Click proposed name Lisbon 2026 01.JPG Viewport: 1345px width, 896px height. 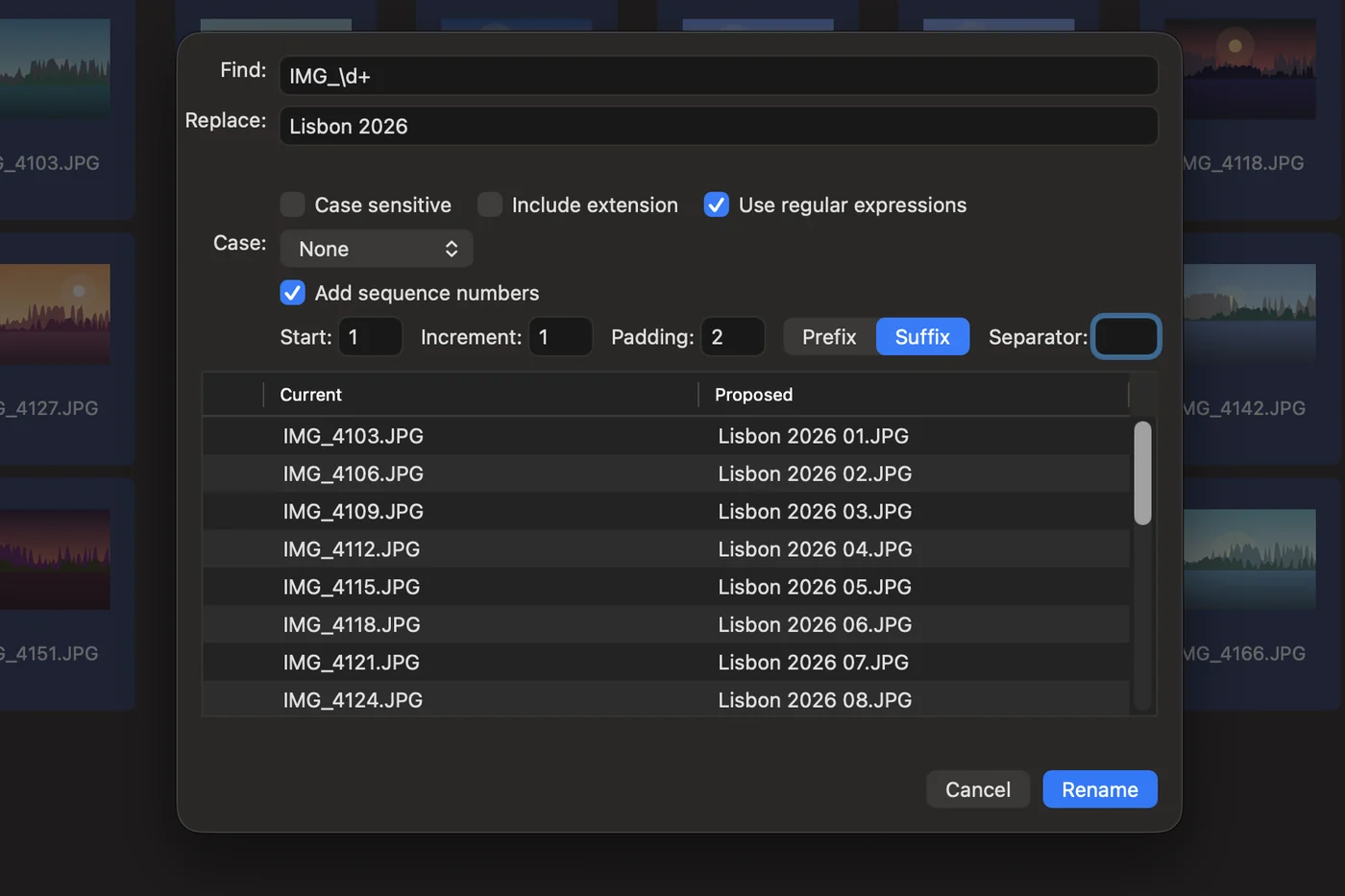(814, 436)
